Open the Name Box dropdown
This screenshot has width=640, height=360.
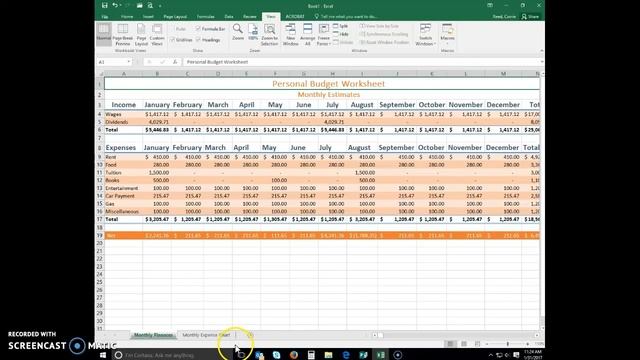point(129,62)
